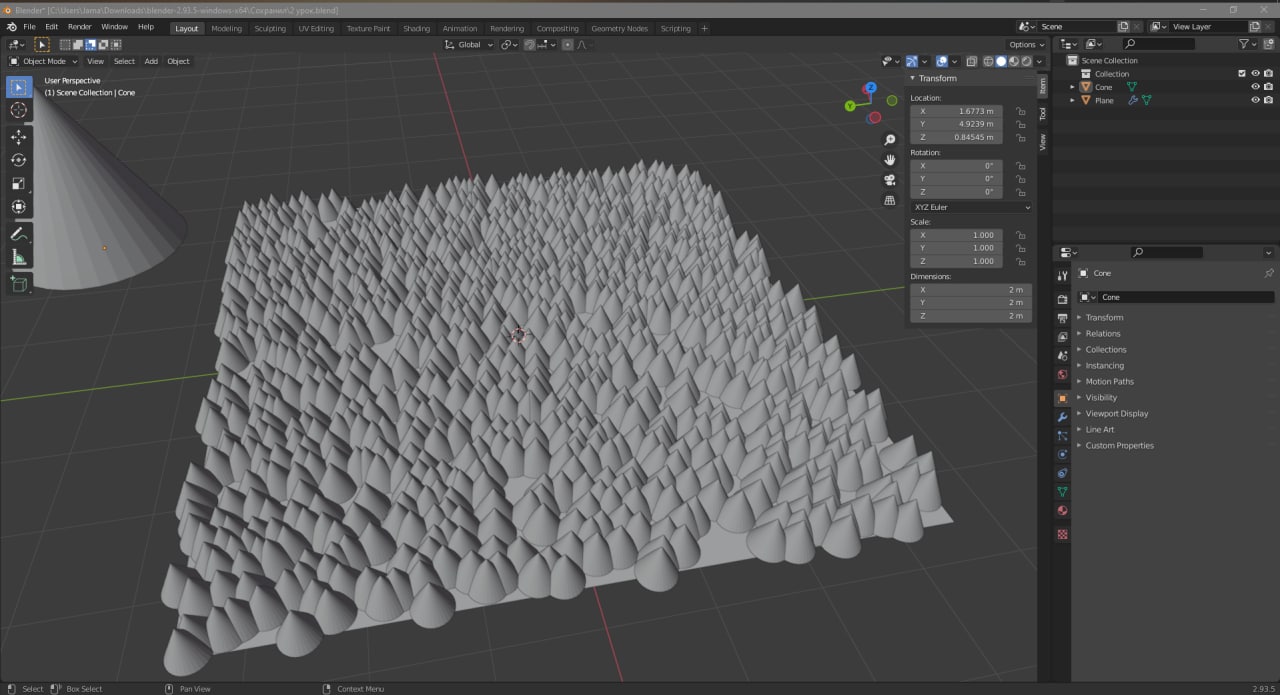1280x695 pixels.
Task: Uncheck the Collection exclude checkbox
Action: coord(1242,73)
